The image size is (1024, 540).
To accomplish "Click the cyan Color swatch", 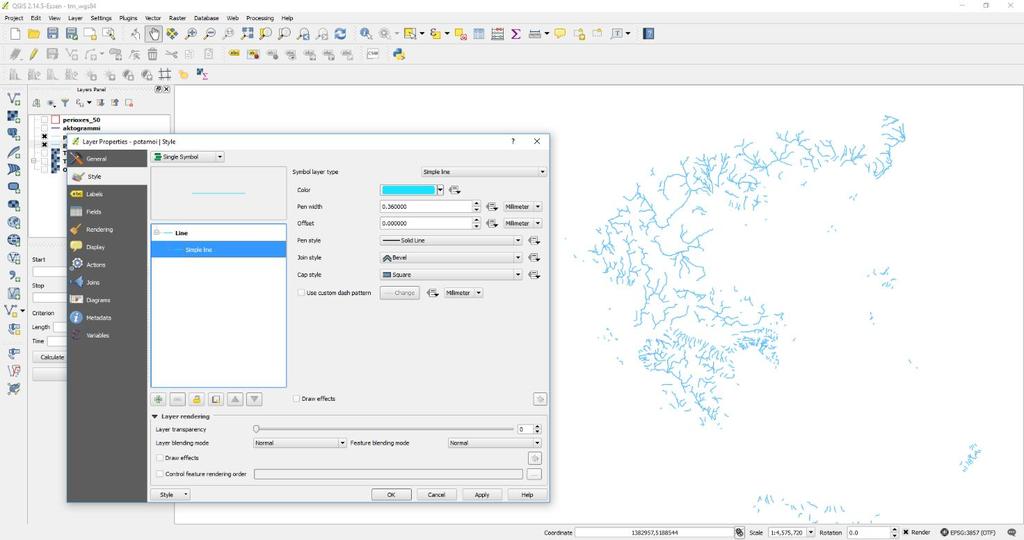I will pyautogui.click(x=408, y=190).
